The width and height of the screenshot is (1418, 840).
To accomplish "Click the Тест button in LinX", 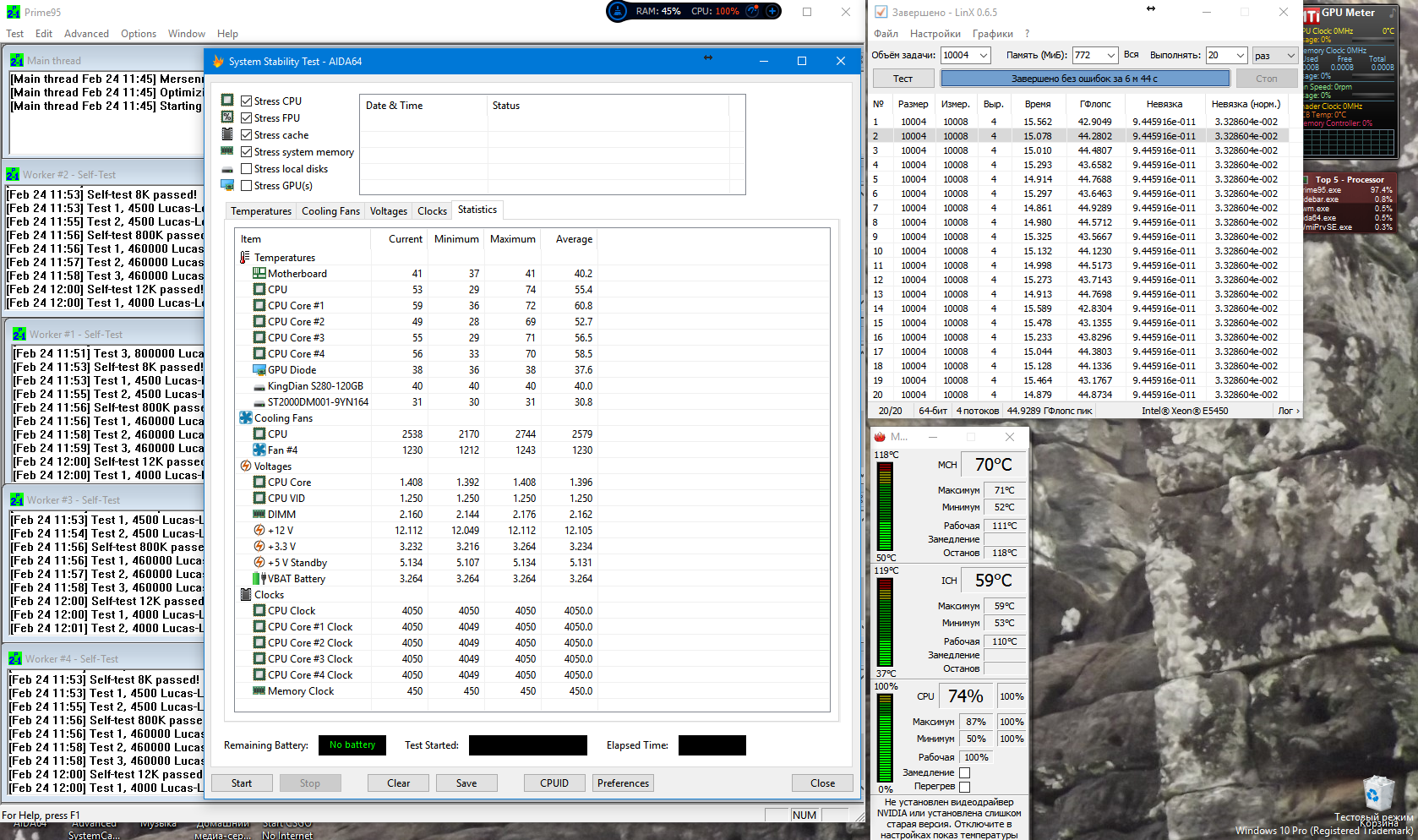I will (903, 79).
